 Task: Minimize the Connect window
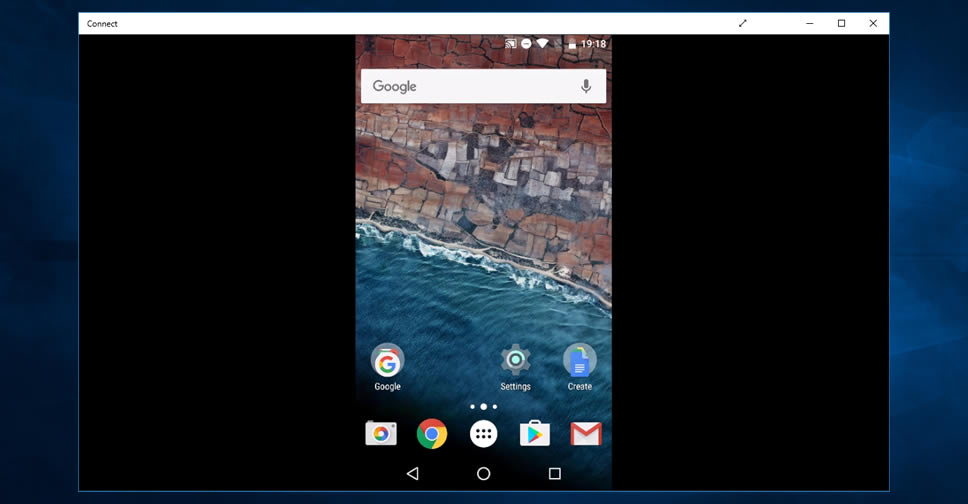(809, 23)
